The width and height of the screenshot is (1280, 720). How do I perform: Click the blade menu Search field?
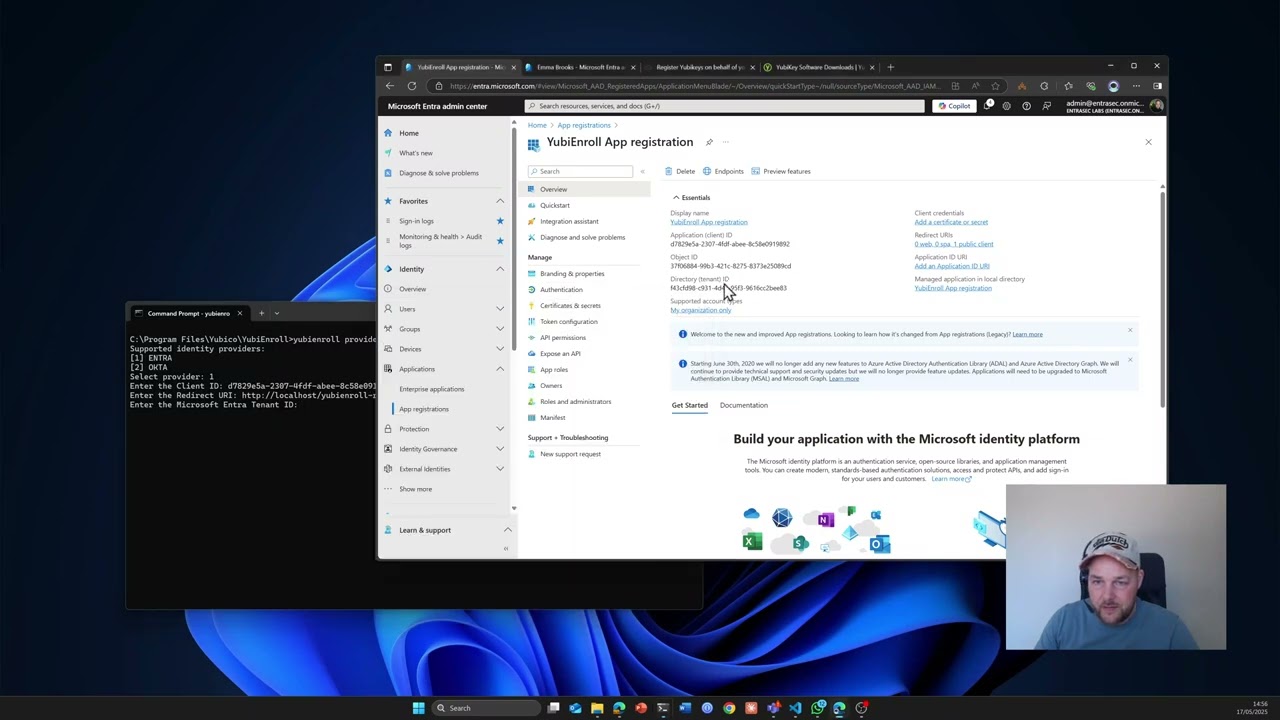580,171
